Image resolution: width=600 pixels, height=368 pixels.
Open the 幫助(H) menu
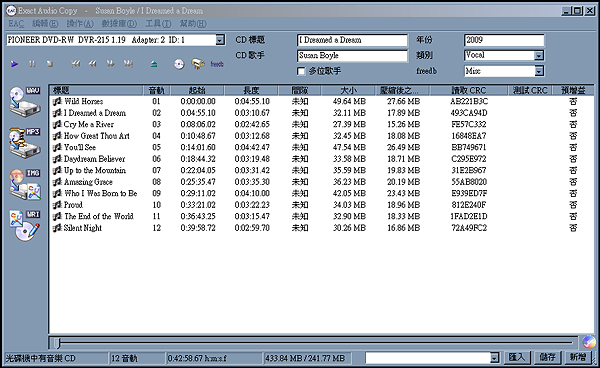(x=193, y=24)
